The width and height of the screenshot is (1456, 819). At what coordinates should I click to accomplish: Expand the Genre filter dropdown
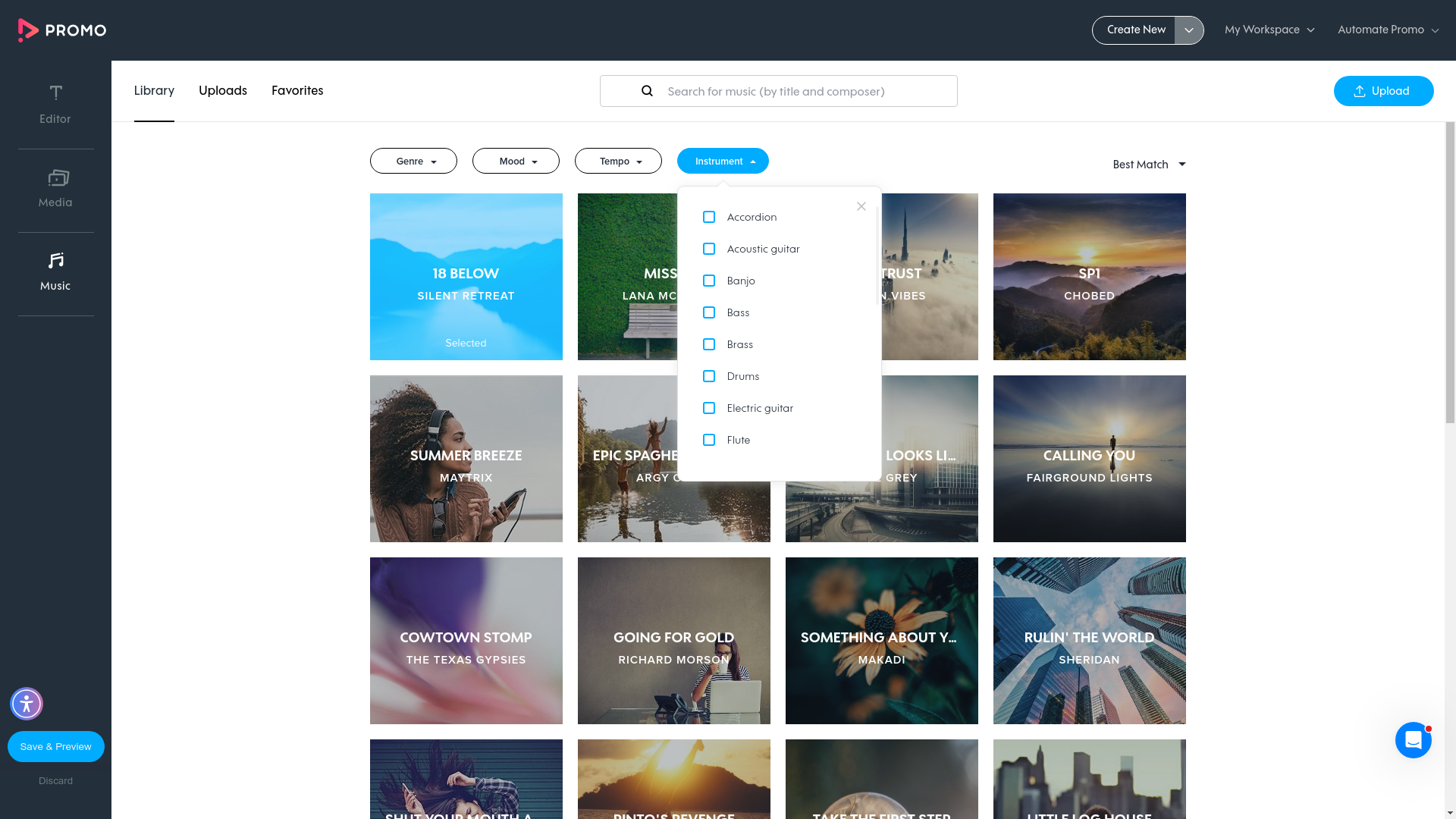coord(413,161)
